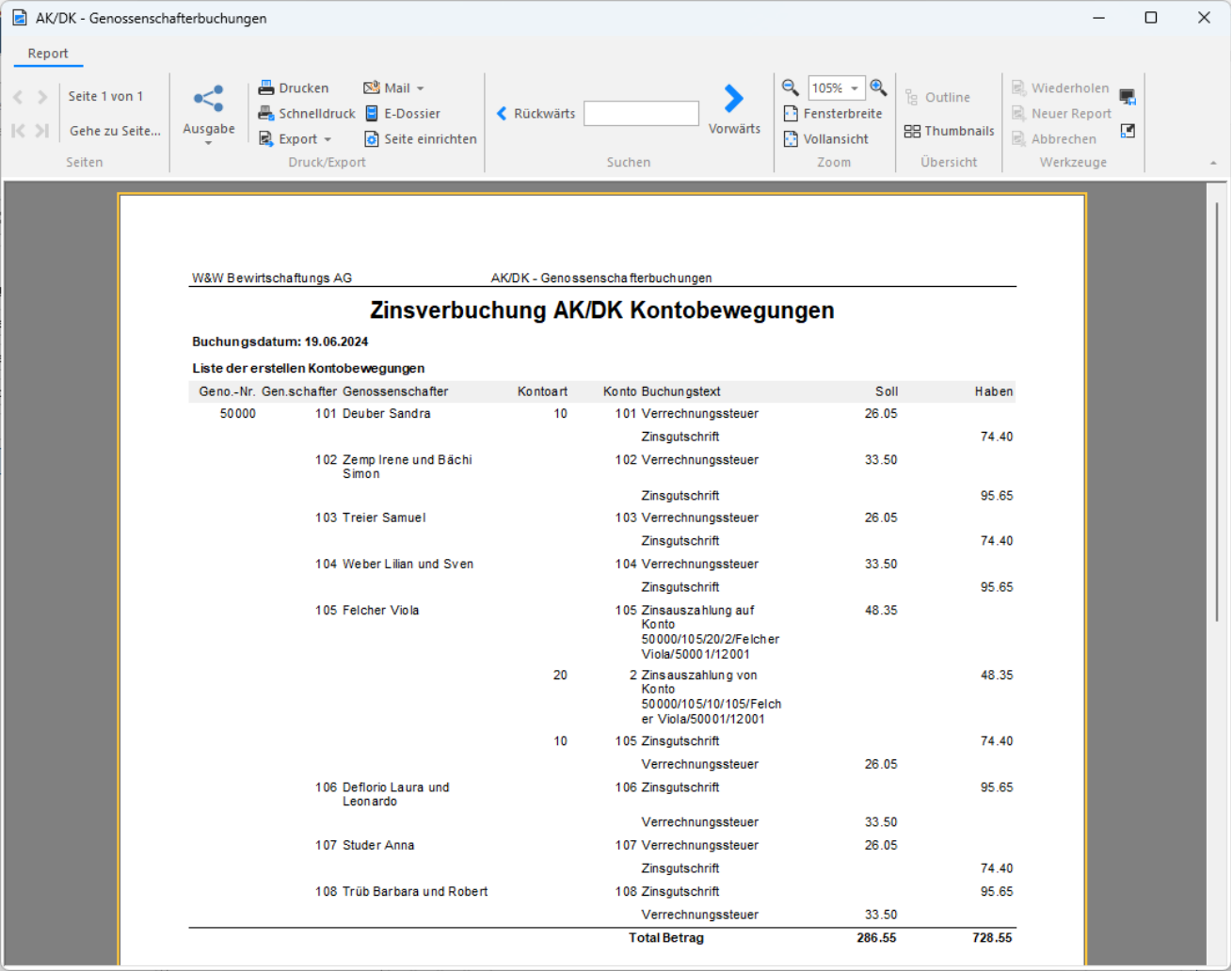Go to the next page
Viewport: 1232px width, 971px height.
pos(42,97)
